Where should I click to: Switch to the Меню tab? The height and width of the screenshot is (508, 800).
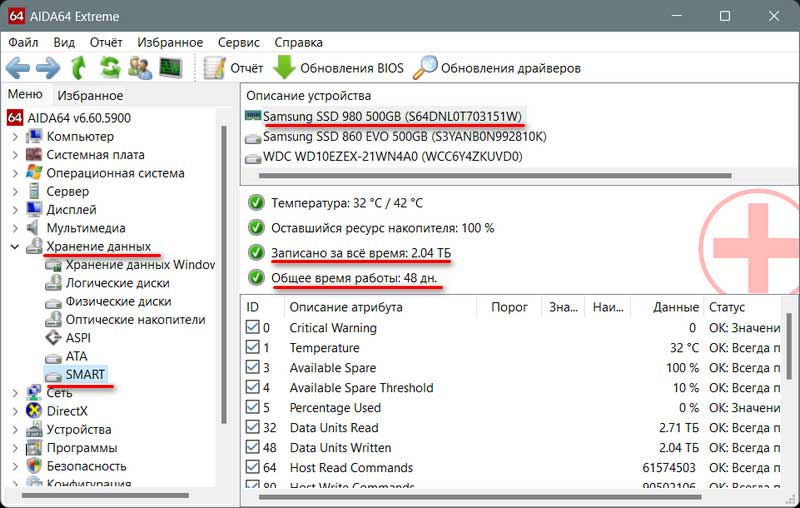click(x=25, y=94)
